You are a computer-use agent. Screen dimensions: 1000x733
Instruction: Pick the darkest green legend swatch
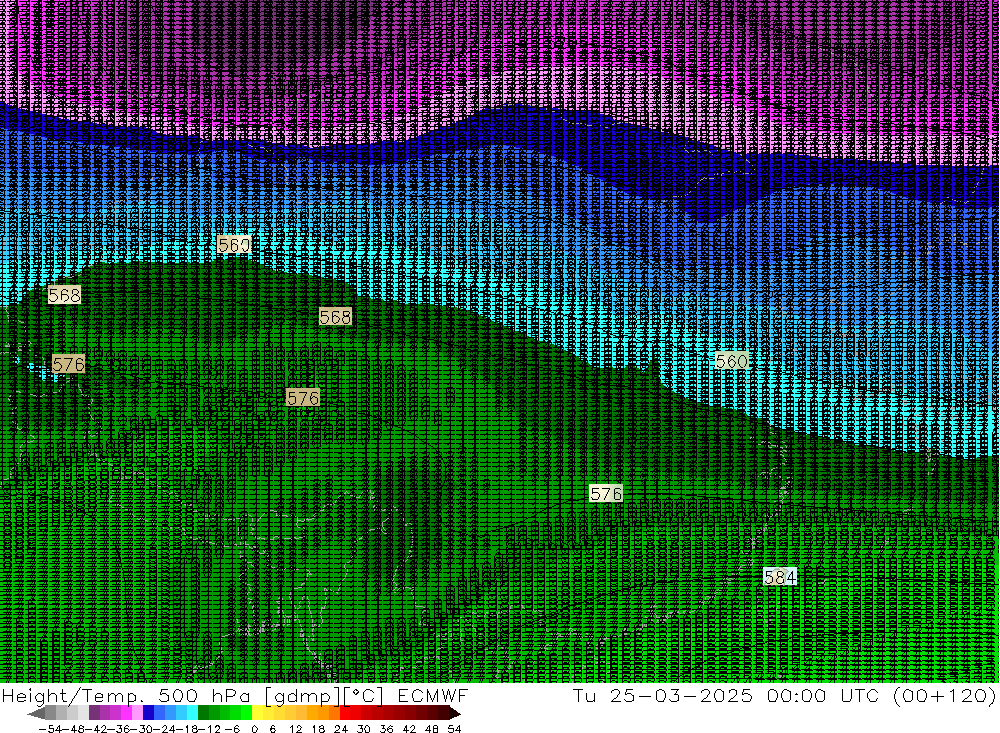(203, 712)
